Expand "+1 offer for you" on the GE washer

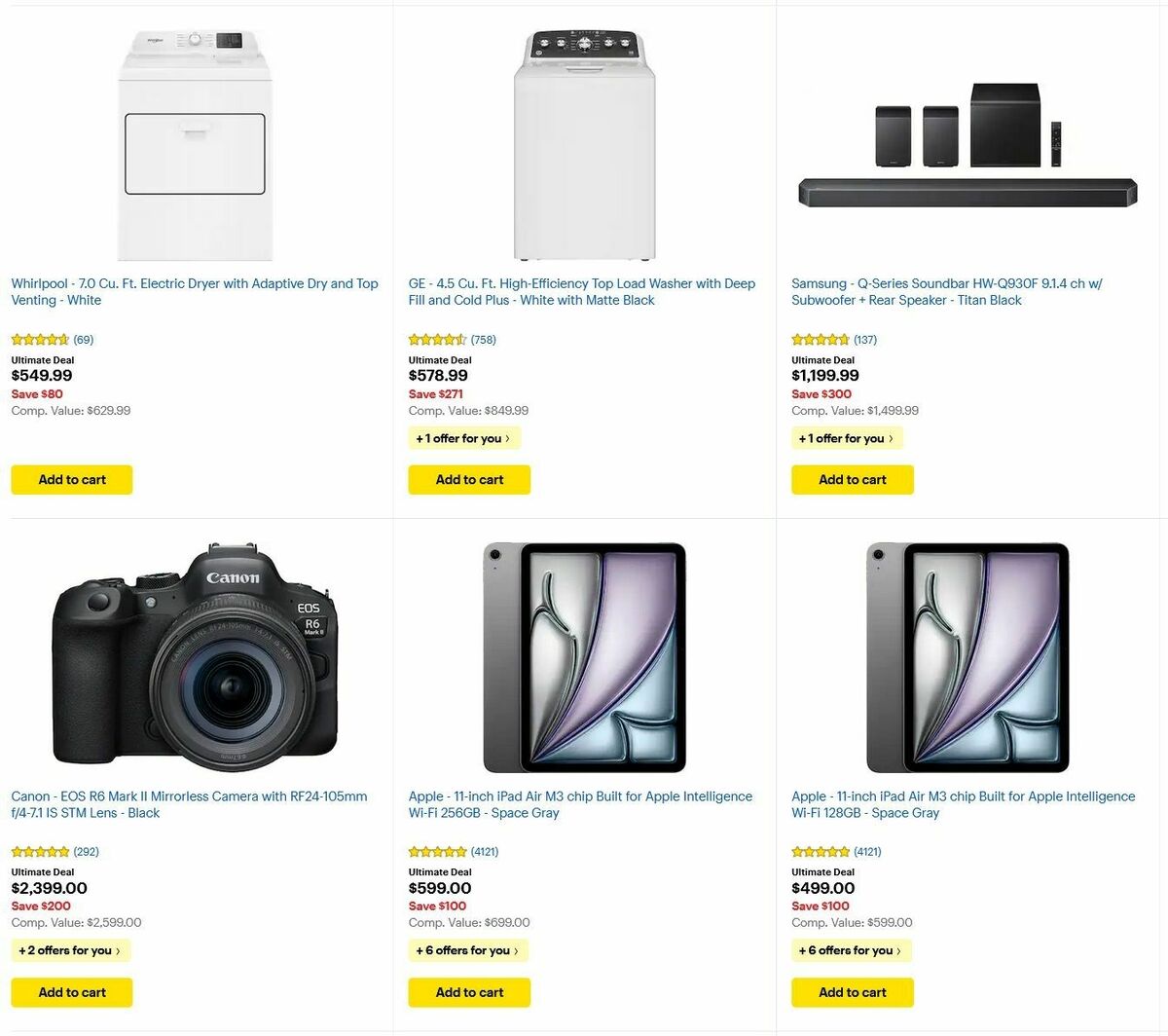(465, 437)
